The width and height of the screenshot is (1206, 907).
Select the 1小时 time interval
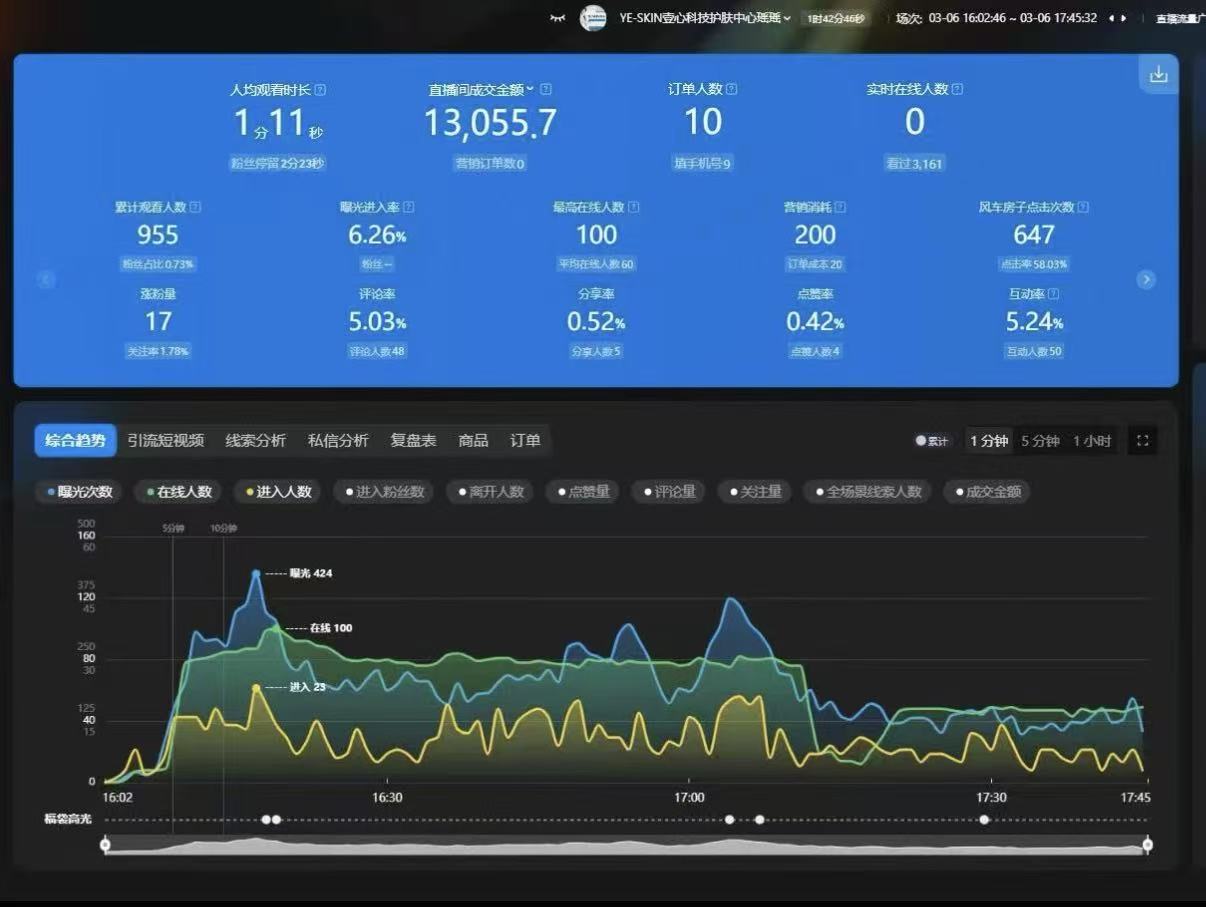(1092, 441)
